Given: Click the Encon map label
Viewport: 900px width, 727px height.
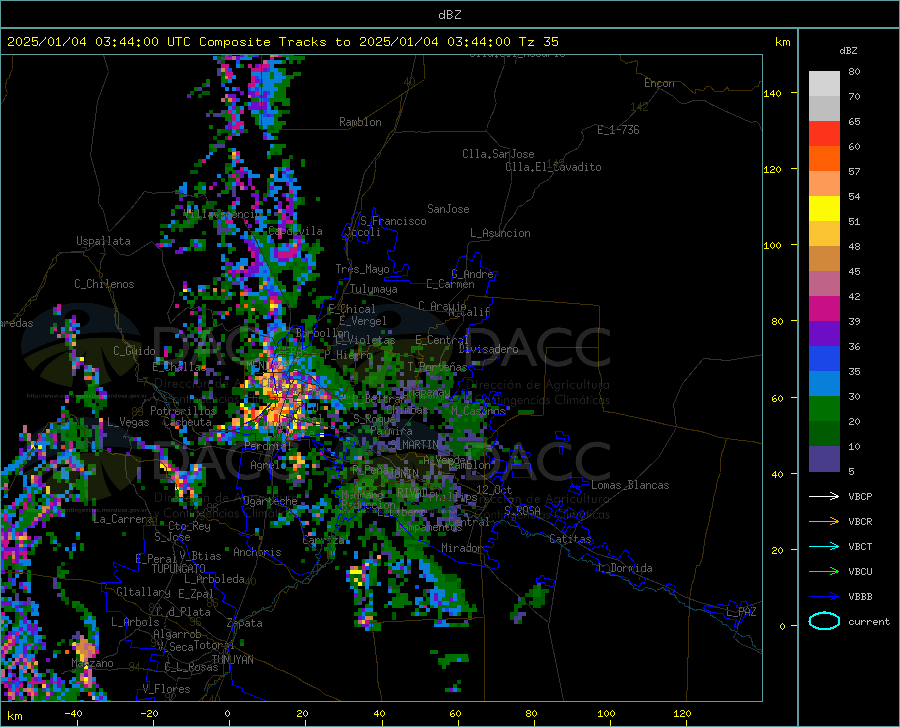Looking at the screenshot, I should click(x=659, y=83).
